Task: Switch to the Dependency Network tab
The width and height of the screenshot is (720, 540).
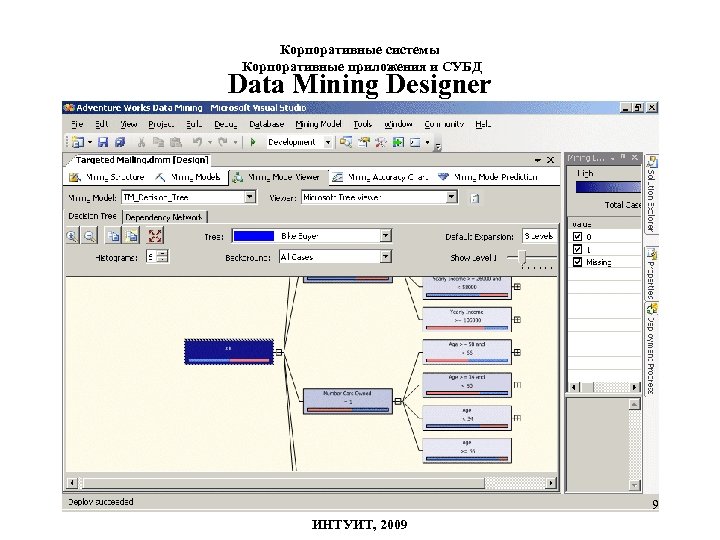Action: [164, 217]
